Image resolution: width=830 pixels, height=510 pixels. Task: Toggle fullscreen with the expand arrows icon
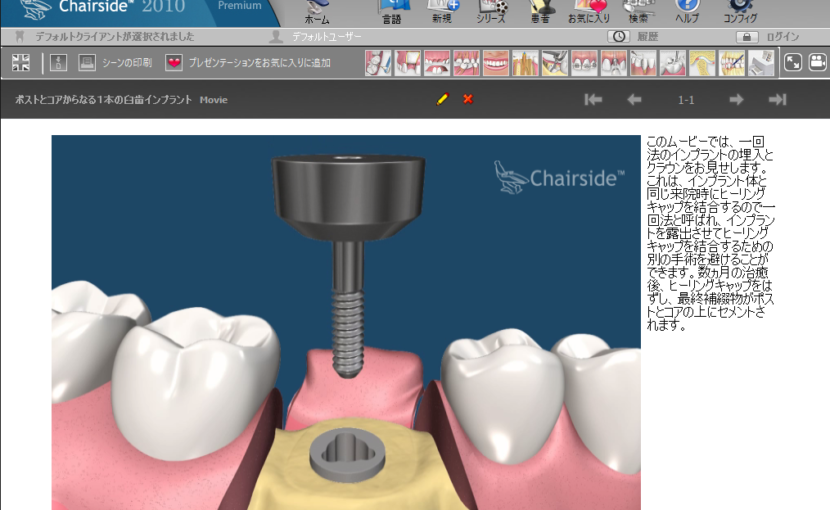pyautogui.click(x=792, y=62)
